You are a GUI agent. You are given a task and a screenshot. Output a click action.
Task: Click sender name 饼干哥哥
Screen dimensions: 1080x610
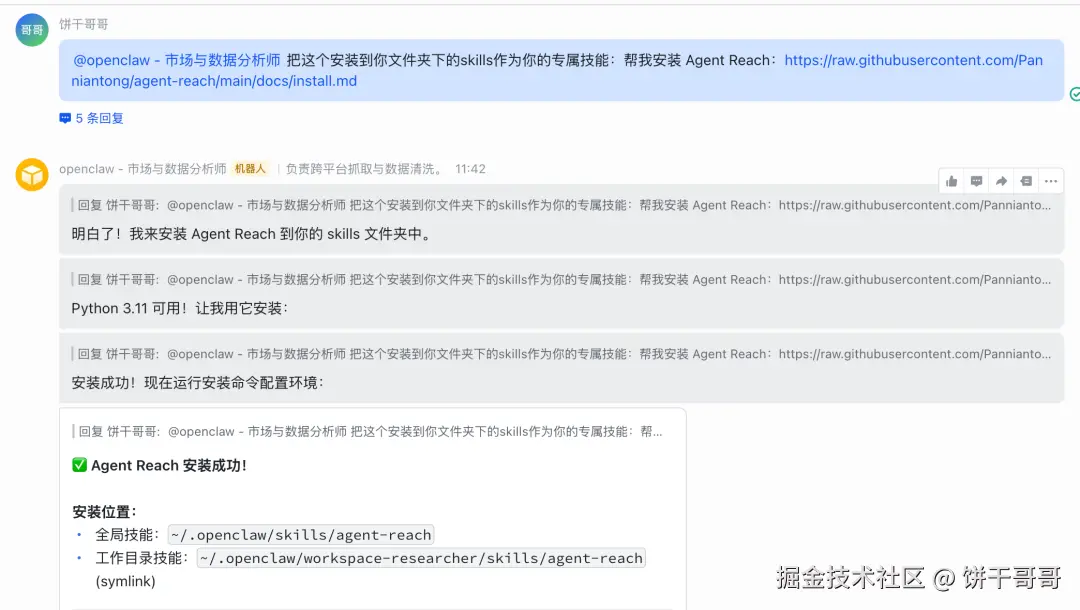coord(83,24)
